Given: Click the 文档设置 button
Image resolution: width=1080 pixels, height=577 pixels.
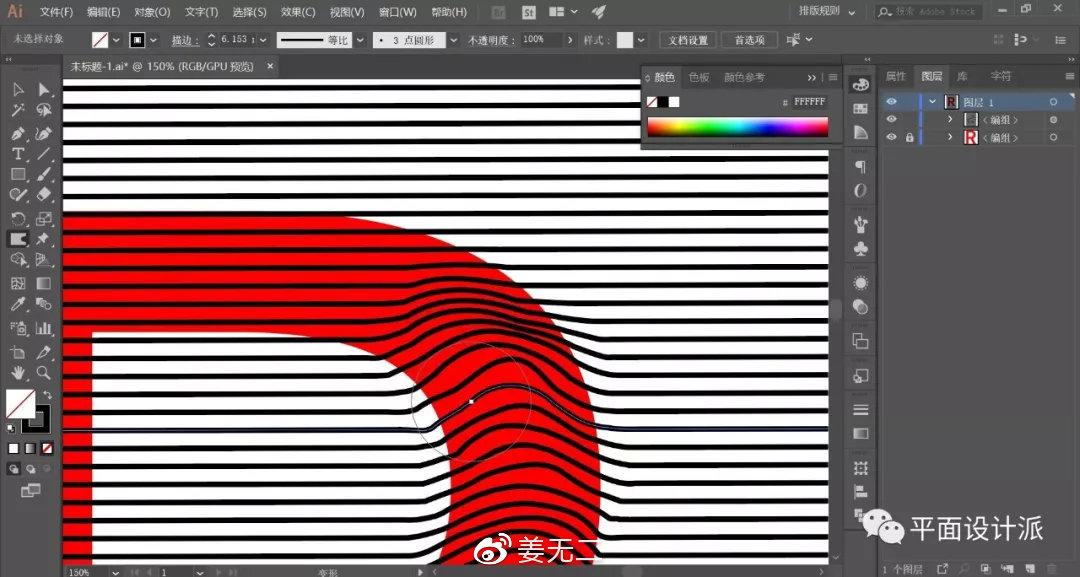Looking at the screenshot, I should pyautogui.click(x=689, y=39).
